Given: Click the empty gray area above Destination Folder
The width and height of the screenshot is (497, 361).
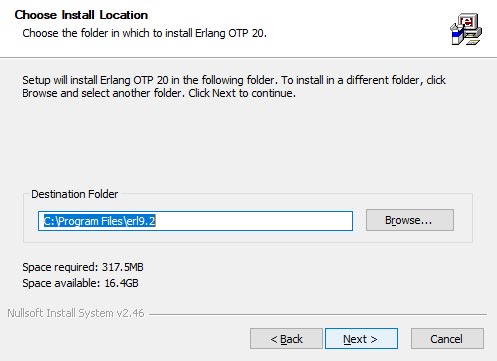Looking at the screenshot, I should (x=248, y=143).
